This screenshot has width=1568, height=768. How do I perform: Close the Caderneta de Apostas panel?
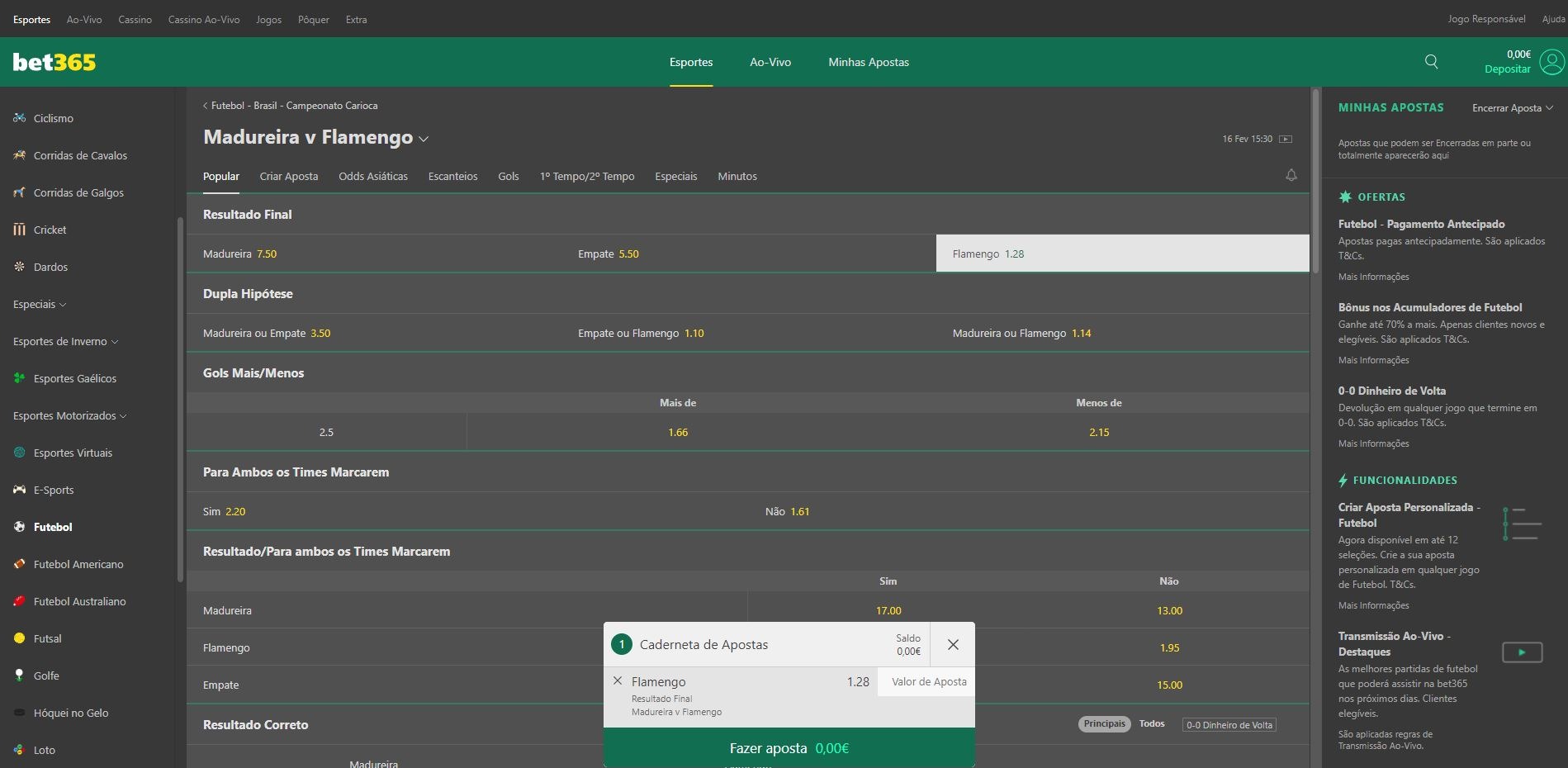click(953, 644)
